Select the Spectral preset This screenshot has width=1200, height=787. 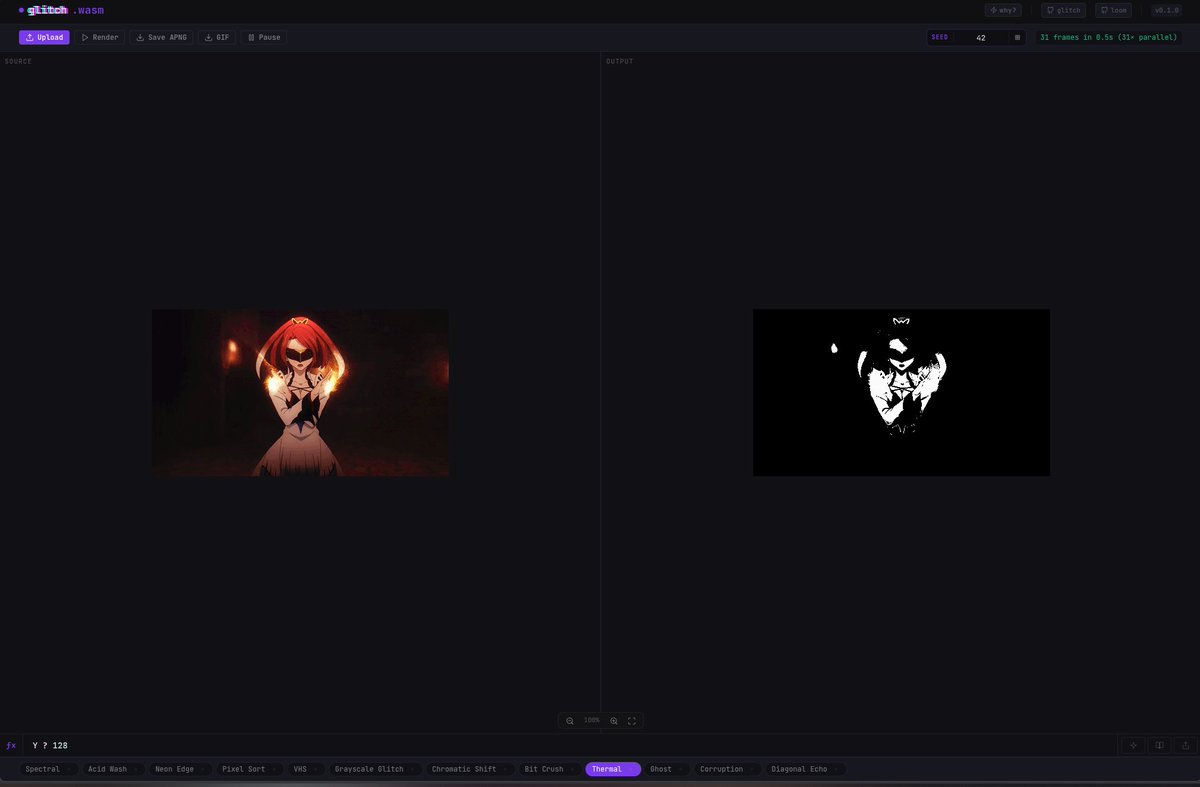click(48, 769)
